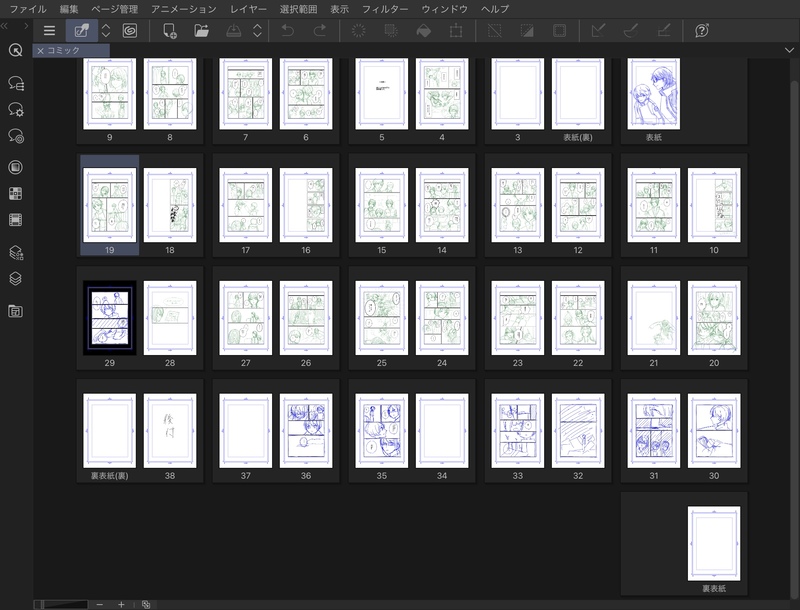
Task: Close the コミック tab
Action: click(x=40, y=50)
